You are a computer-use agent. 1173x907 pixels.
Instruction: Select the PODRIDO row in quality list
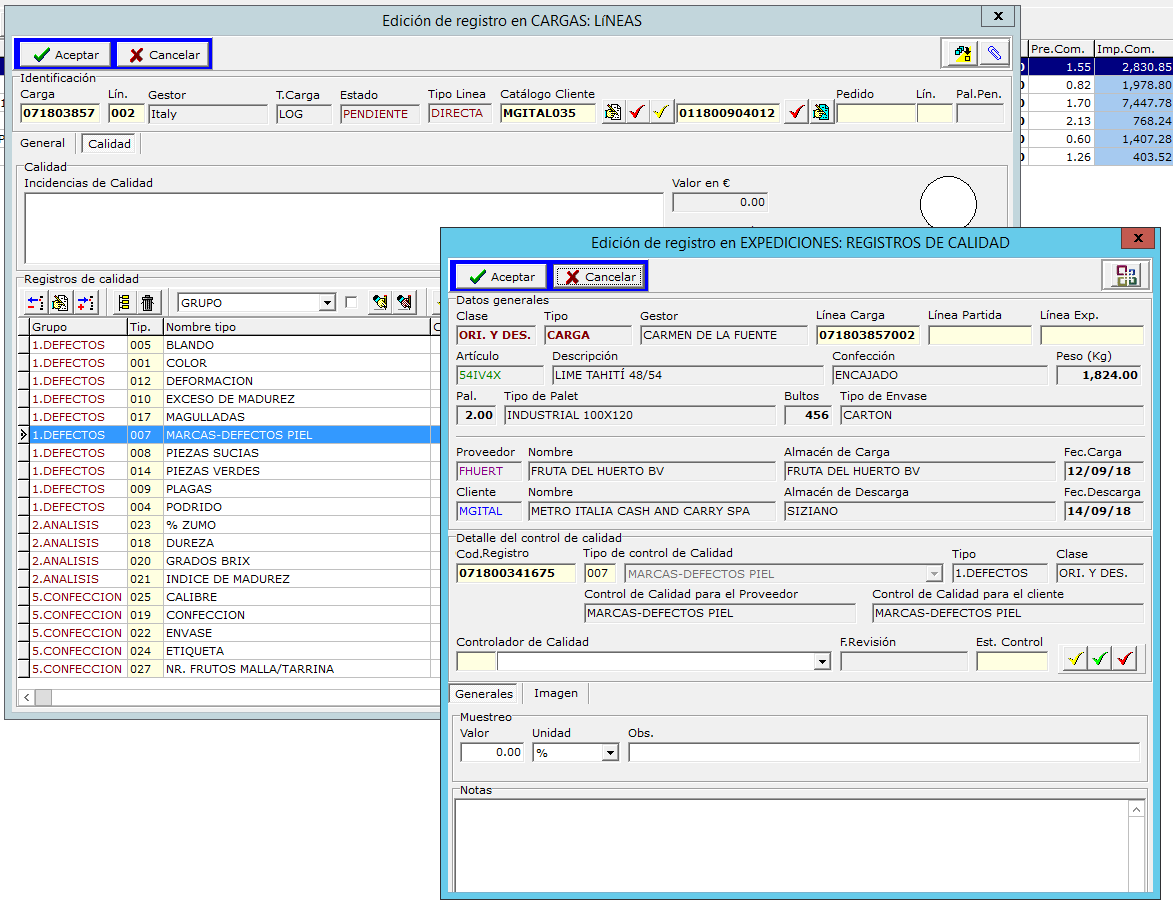coord(194,507)
